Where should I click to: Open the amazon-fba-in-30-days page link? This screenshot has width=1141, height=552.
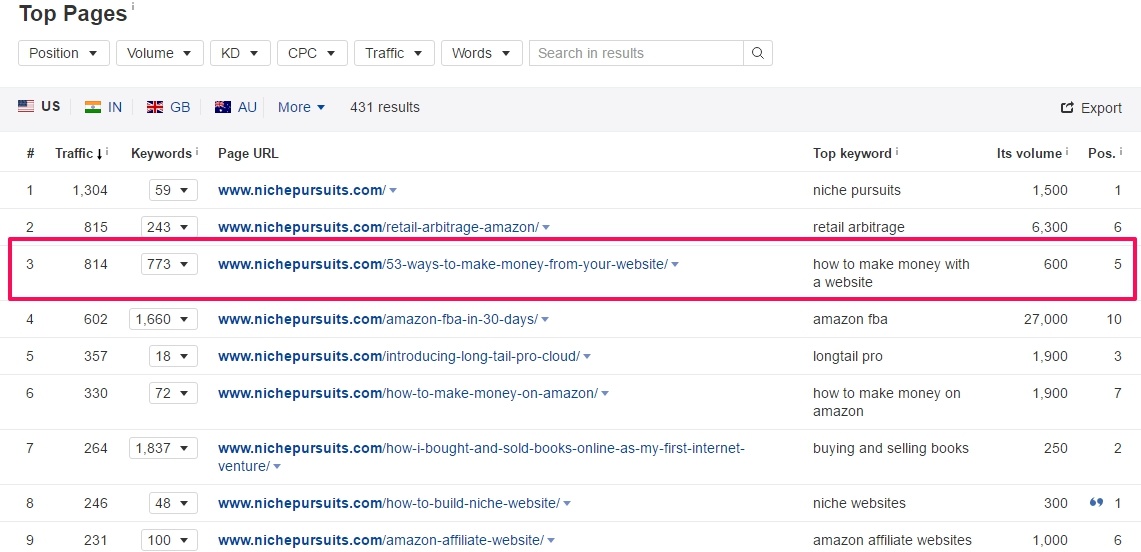[378, 319]
